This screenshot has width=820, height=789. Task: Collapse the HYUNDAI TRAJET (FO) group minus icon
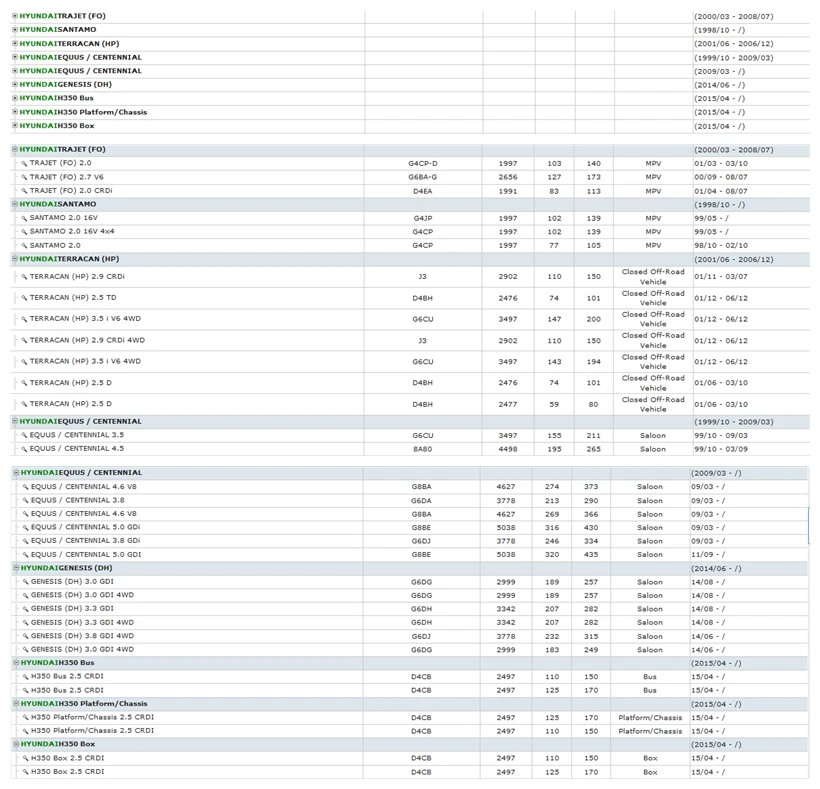[x=15, y=150]
